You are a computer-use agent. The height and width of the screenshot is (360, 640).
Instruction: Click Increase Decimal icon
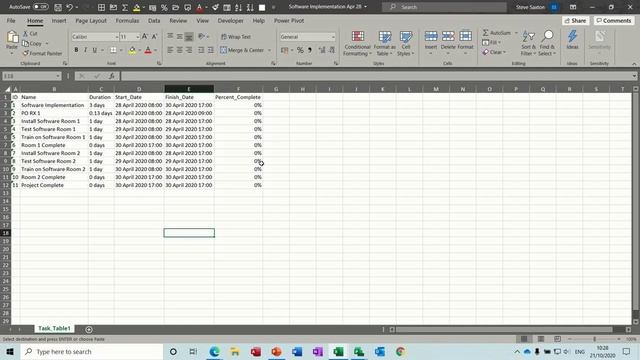point(322,50)
